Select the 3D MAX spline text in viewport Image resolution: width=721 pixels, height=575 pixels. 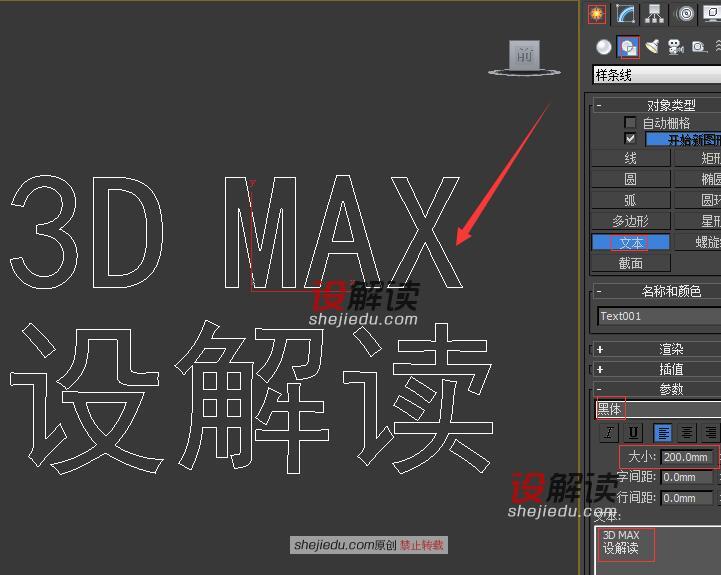(237, 232)
